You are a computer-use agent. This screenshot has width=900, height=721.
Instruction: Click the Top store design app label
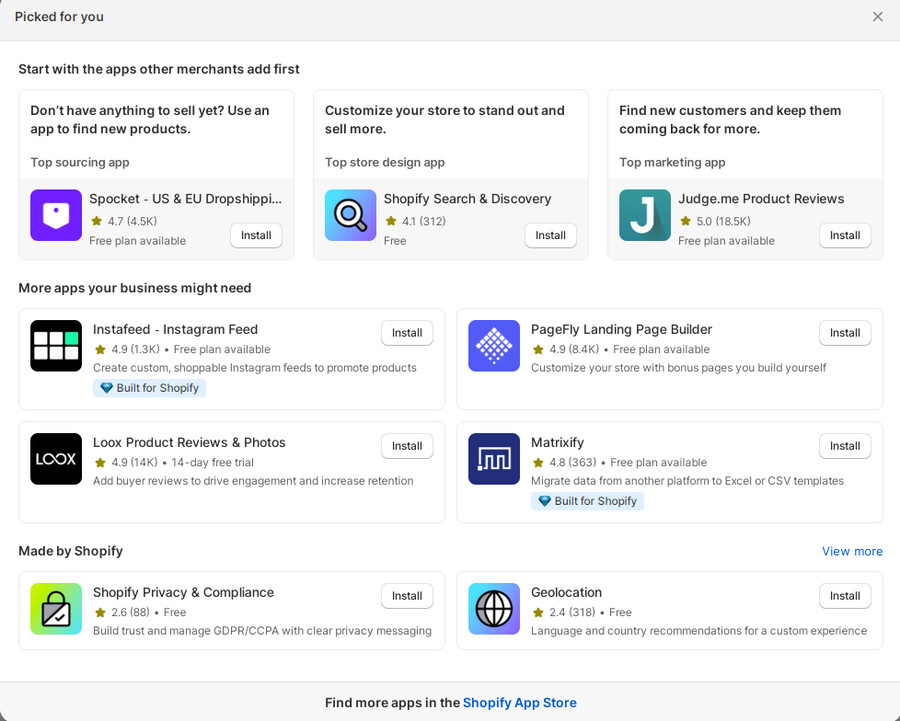tap(385, 162)
